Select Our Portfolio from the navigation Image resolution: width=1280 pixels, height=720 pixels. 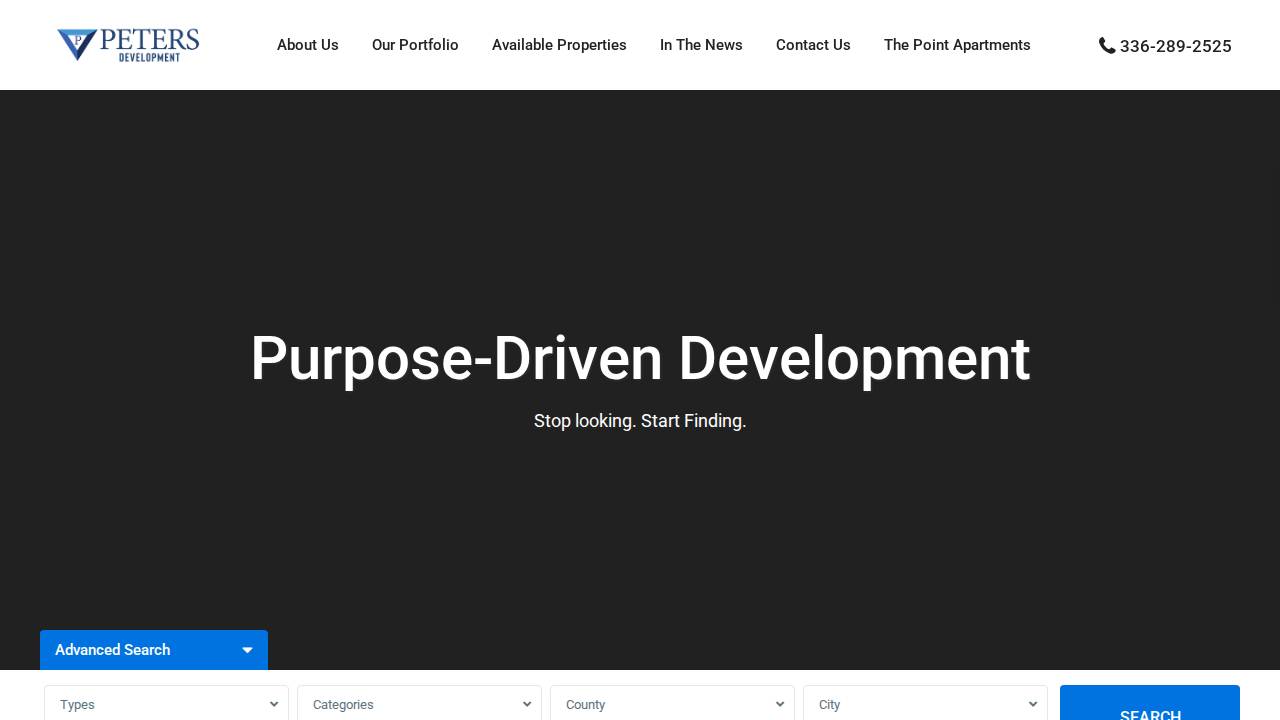pyautogui.click(x=415, y=45)
